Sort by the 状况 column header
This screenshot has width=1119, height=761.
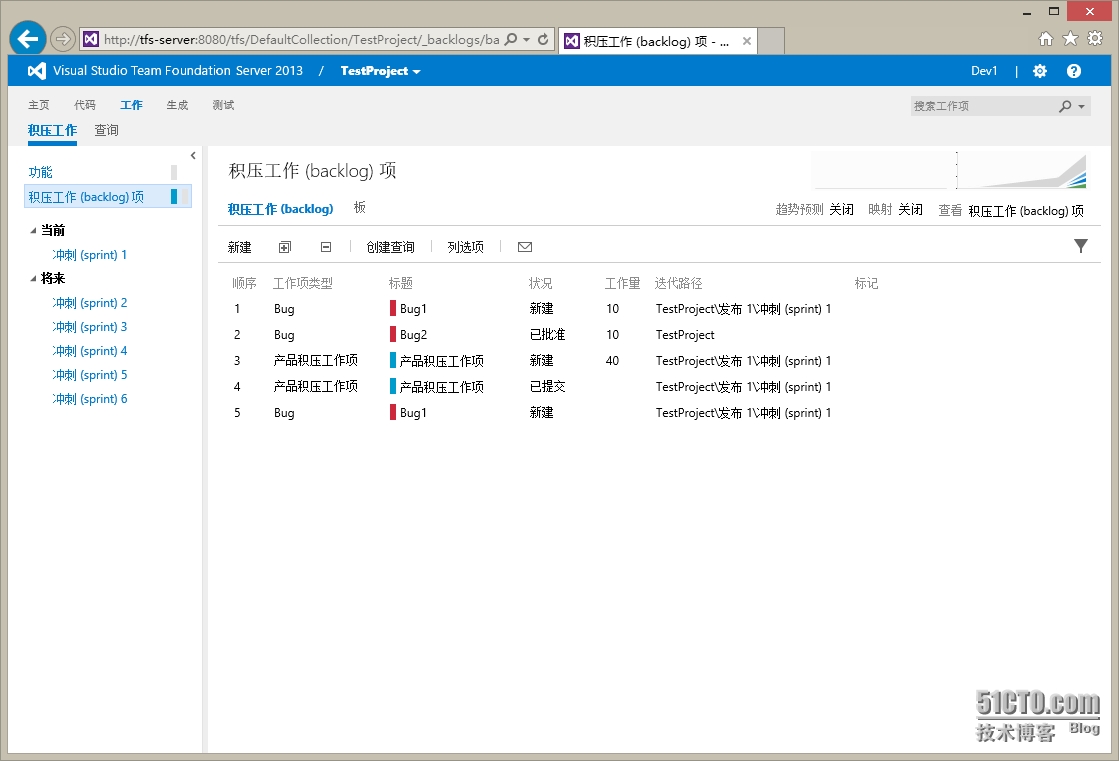click(x=540, y=283)
